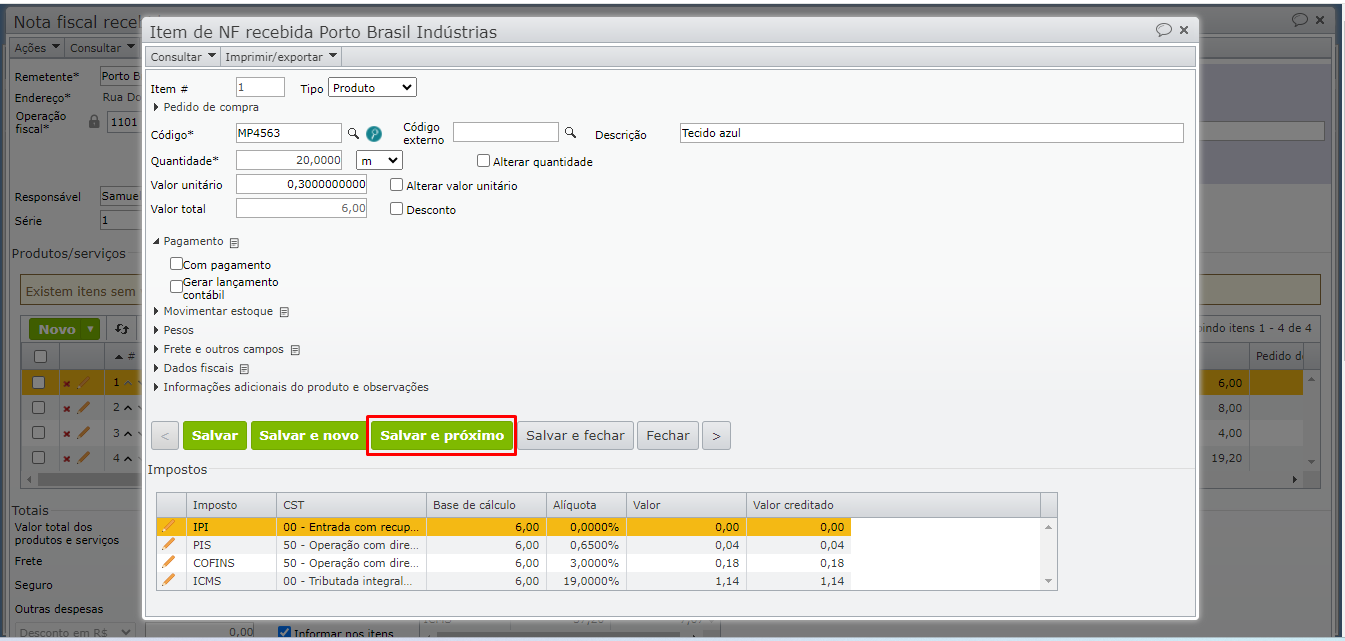Image resolution: width=1345 pixels, height=641 pixels.
Task: Click the green Salvar button
Action: (x=215, y=435)
